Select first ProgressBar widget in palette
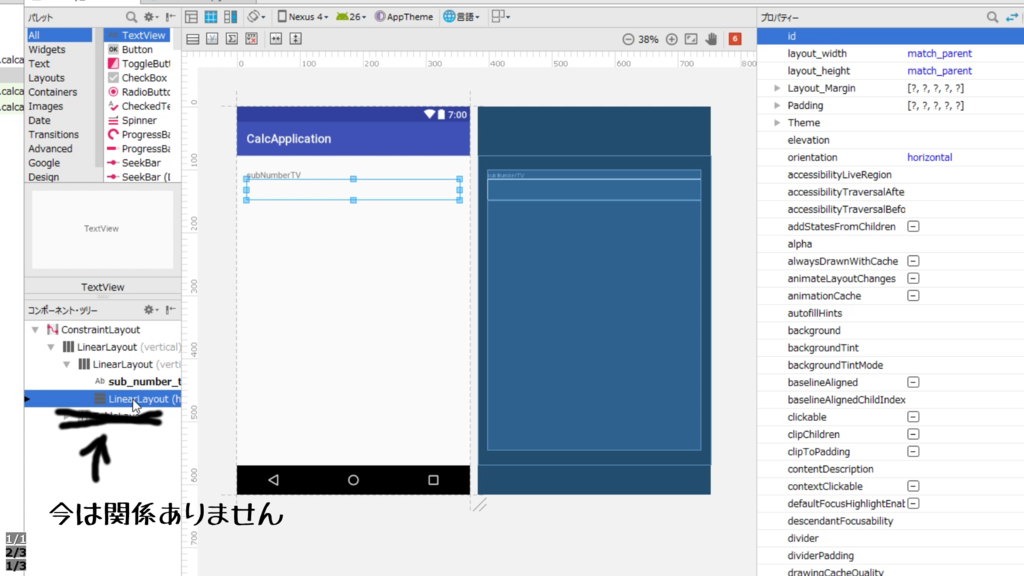The height and width of the screenshot is (576, 1024). pyautogui.click(x=138, y=135)
